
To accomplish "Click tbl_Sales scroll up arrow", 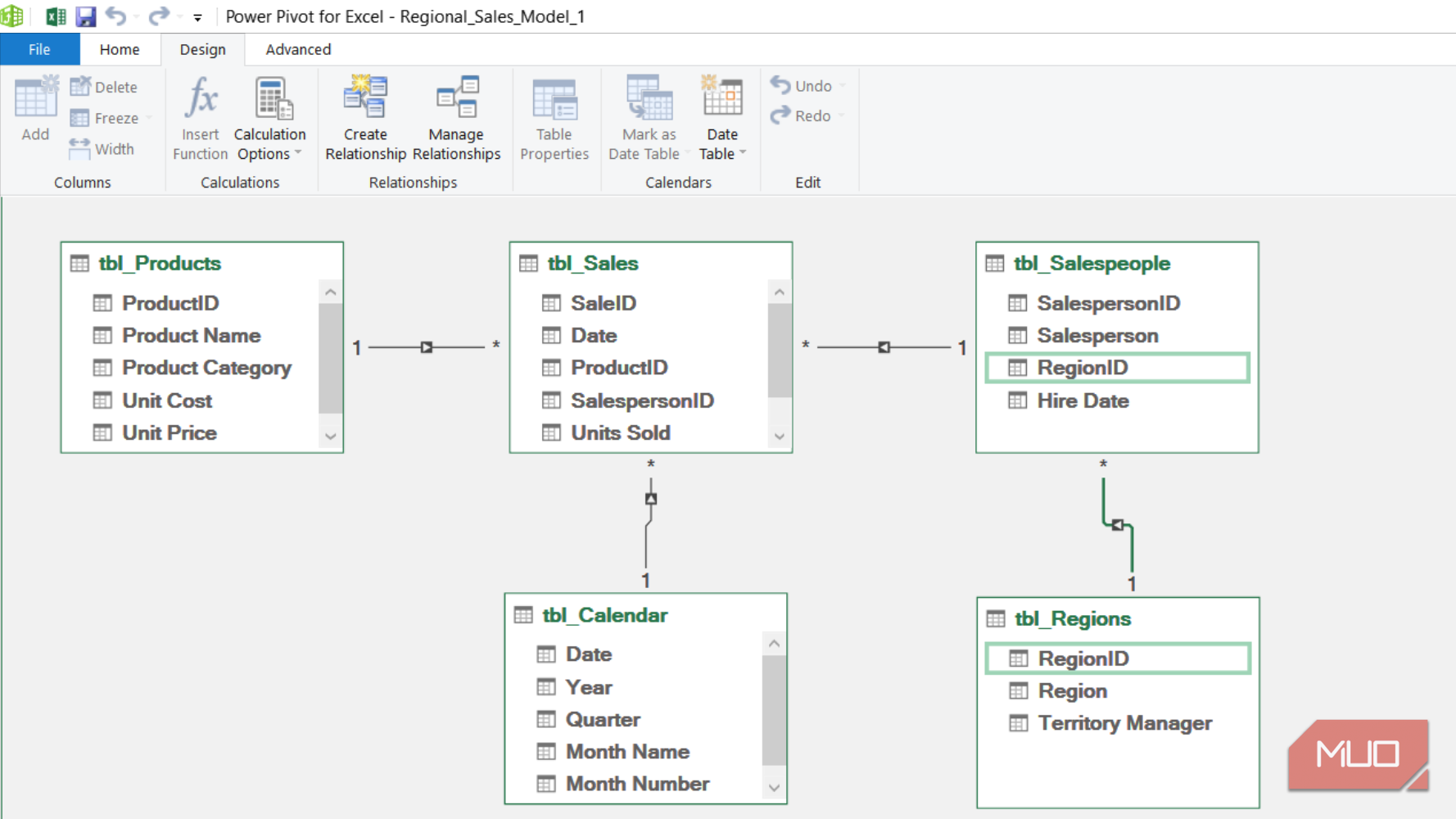I will pyautogui.click(x=780, y=292).
